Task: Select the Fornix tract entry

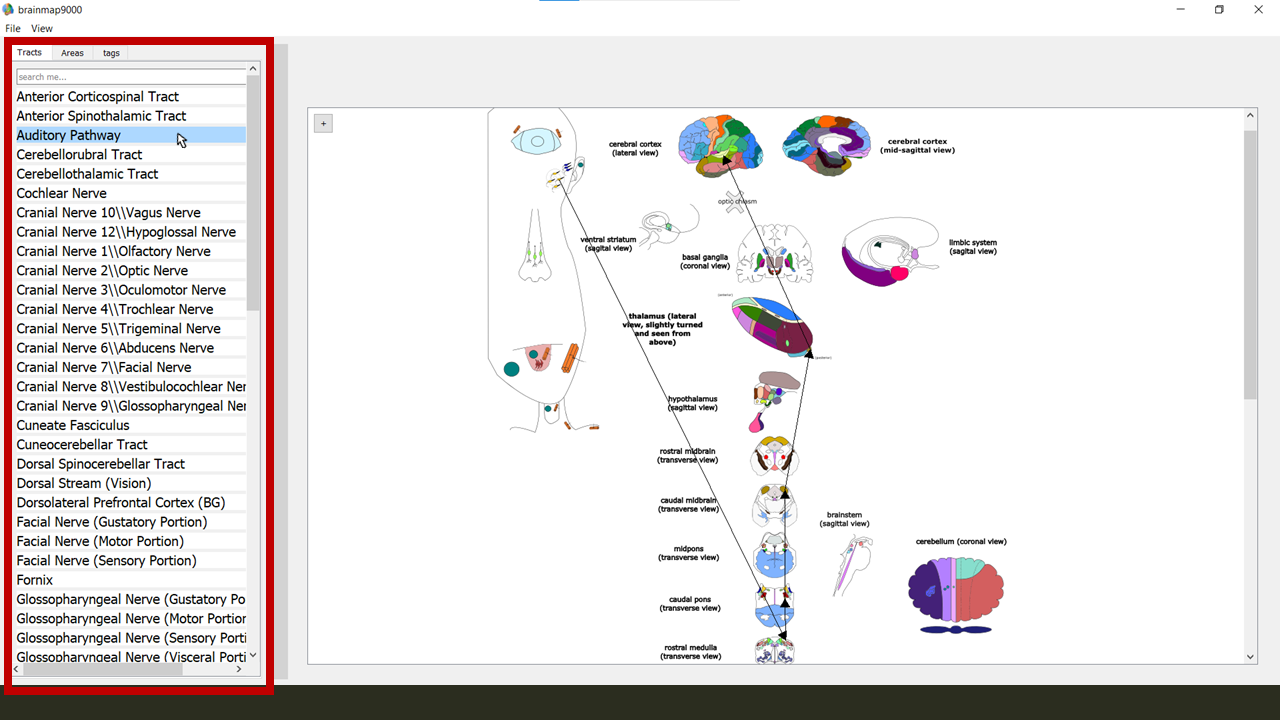Action: (35, 580)
